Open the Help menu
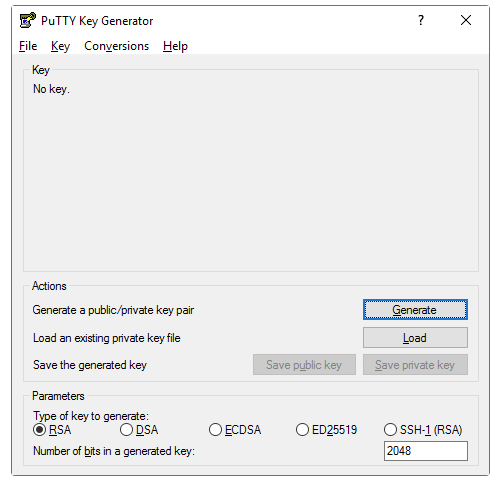 pos(175,46)
